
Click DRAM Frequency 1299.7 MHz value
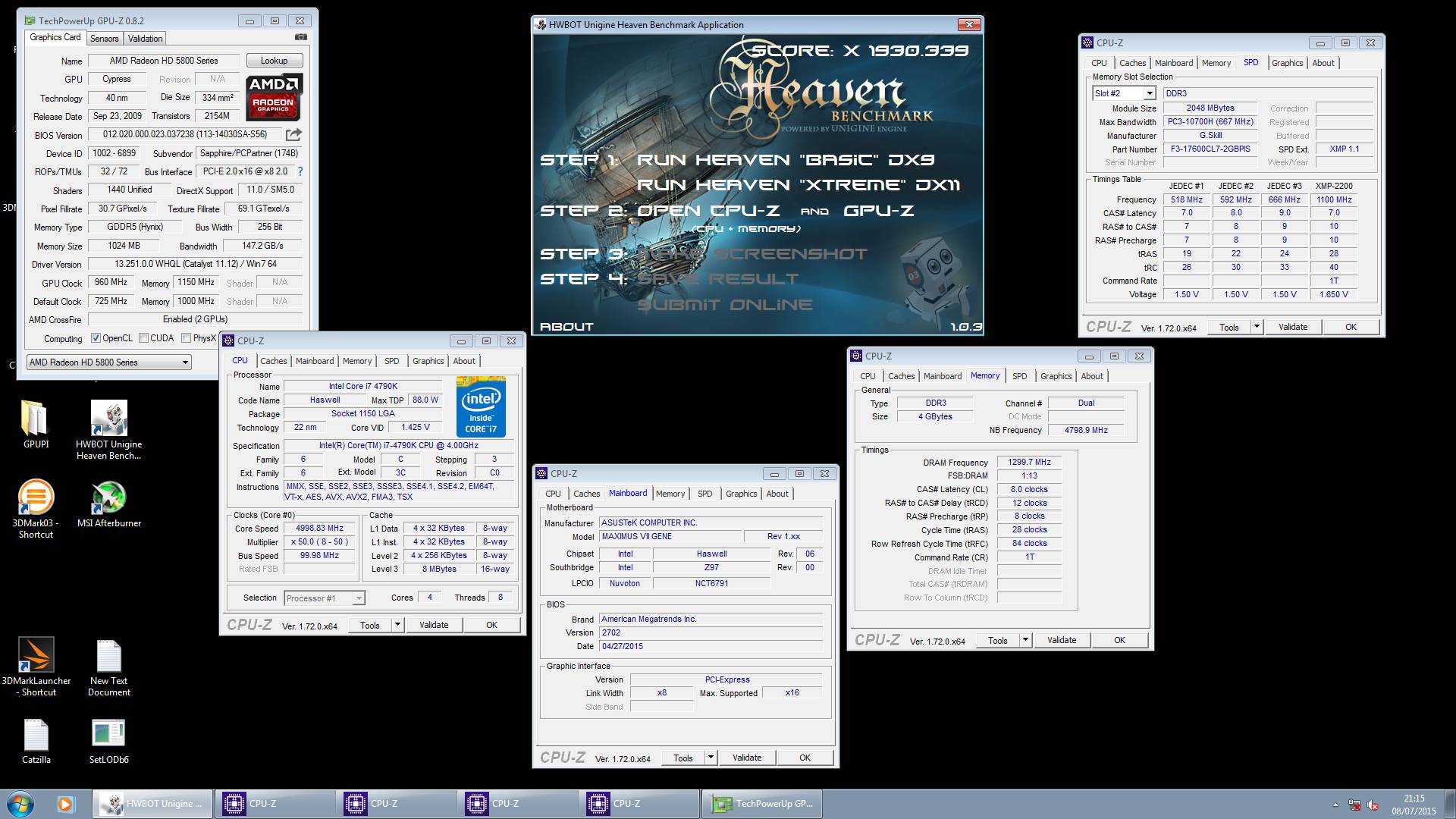click(x=1029, y=463)
